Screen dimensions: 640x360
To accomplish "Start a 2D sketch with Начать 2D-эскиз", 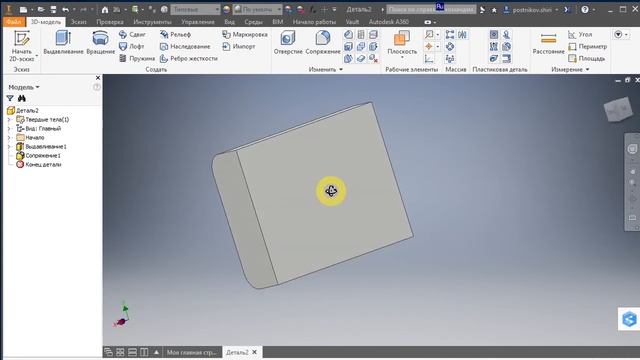I will point(22,46).
